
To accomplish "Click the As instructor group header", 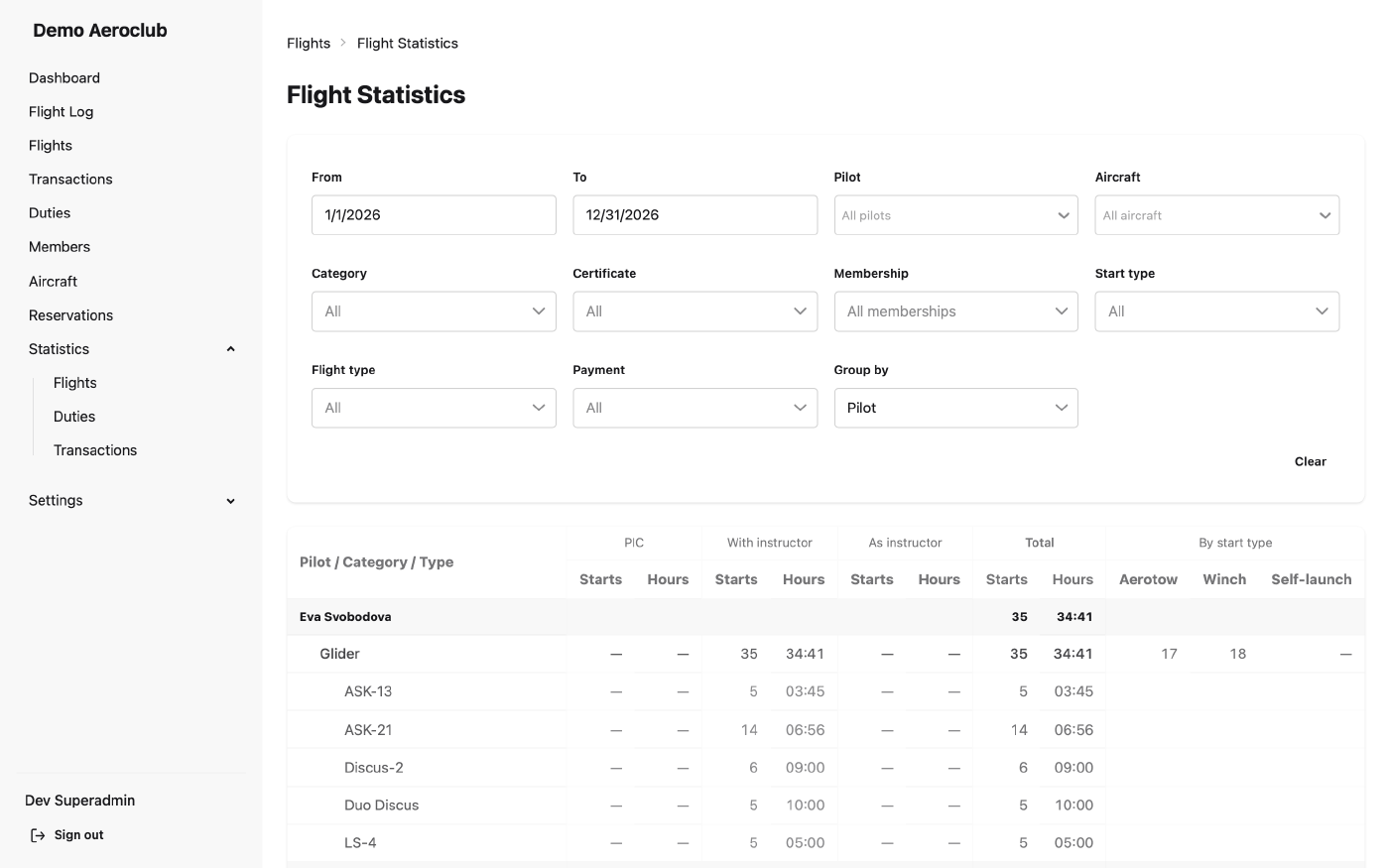I will coord(906,543).
